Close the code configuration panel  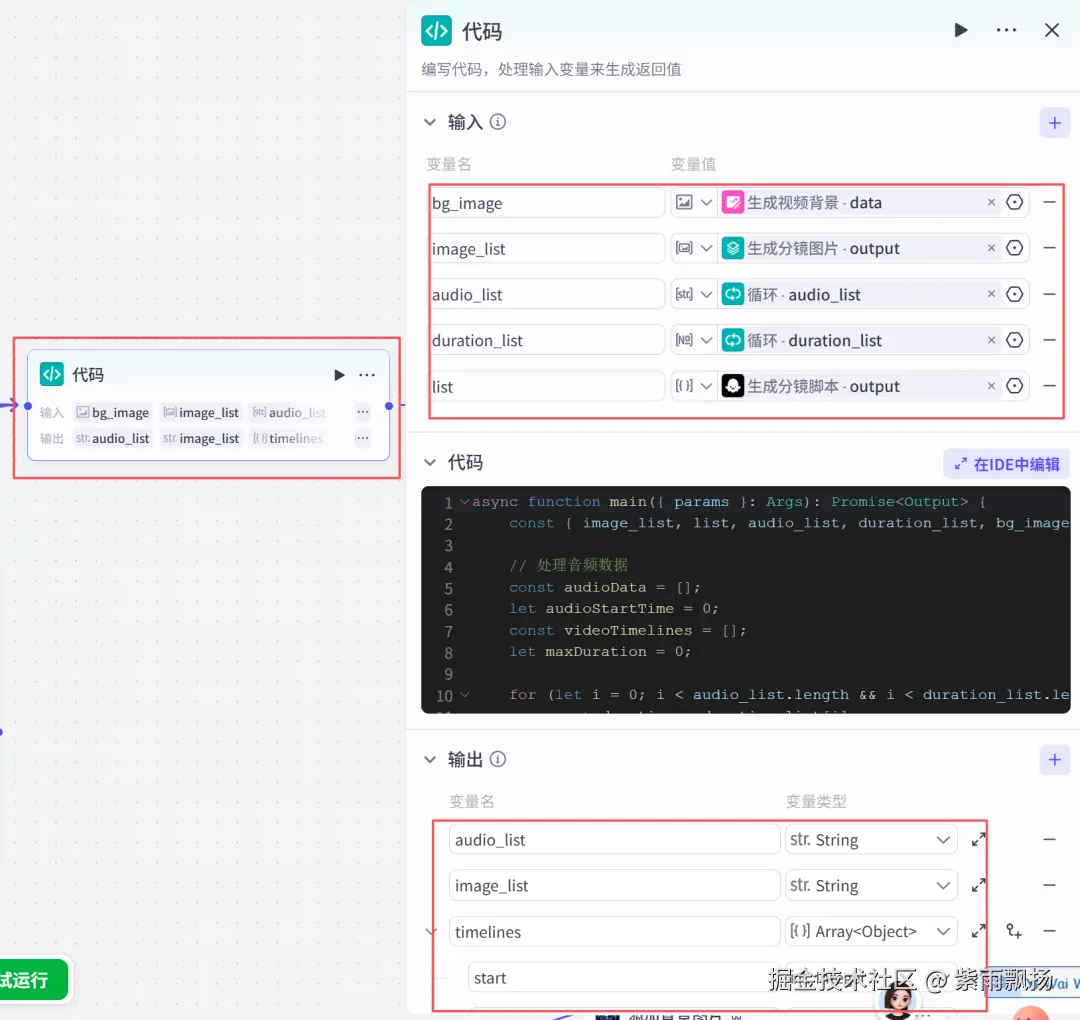[1052, 30]
